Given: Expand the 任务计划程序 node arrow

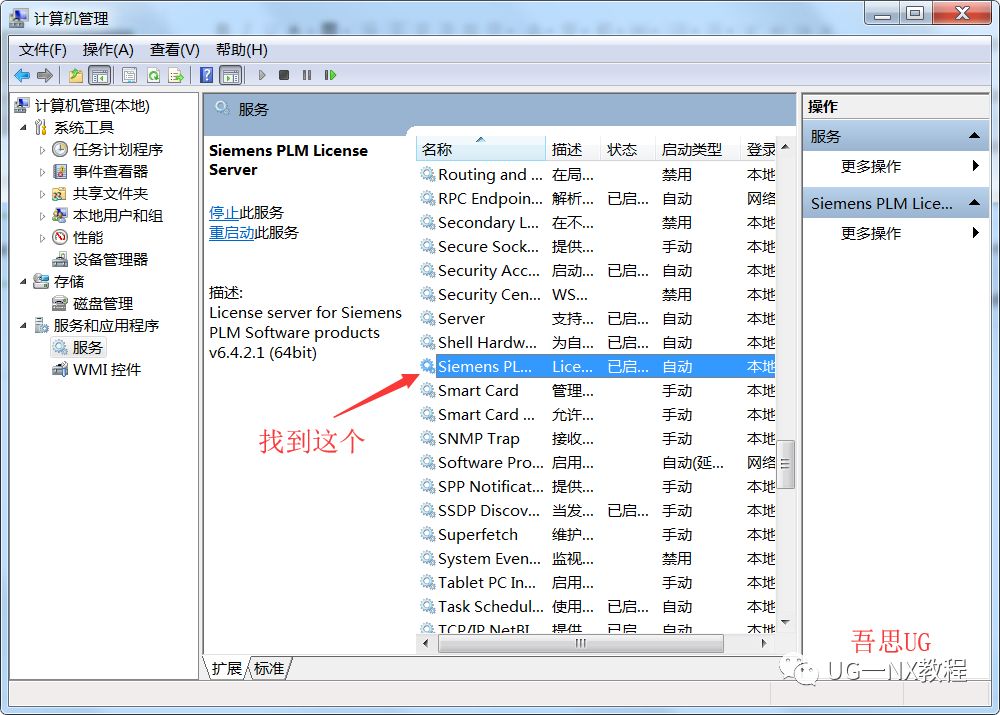Looking at the screenshot, I should pyautogui.click(x=42, y=150).
